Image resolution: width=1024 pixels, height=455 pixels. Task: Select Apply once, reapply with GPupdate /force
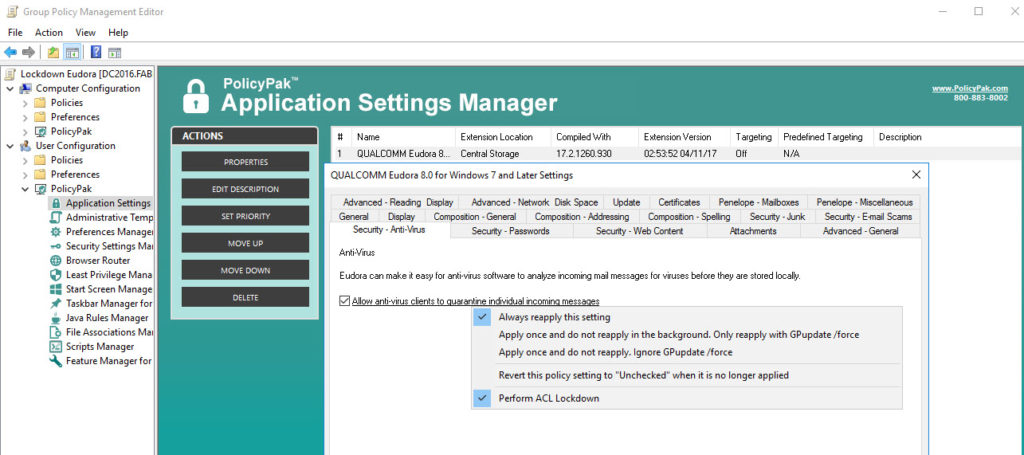[686, 335]
